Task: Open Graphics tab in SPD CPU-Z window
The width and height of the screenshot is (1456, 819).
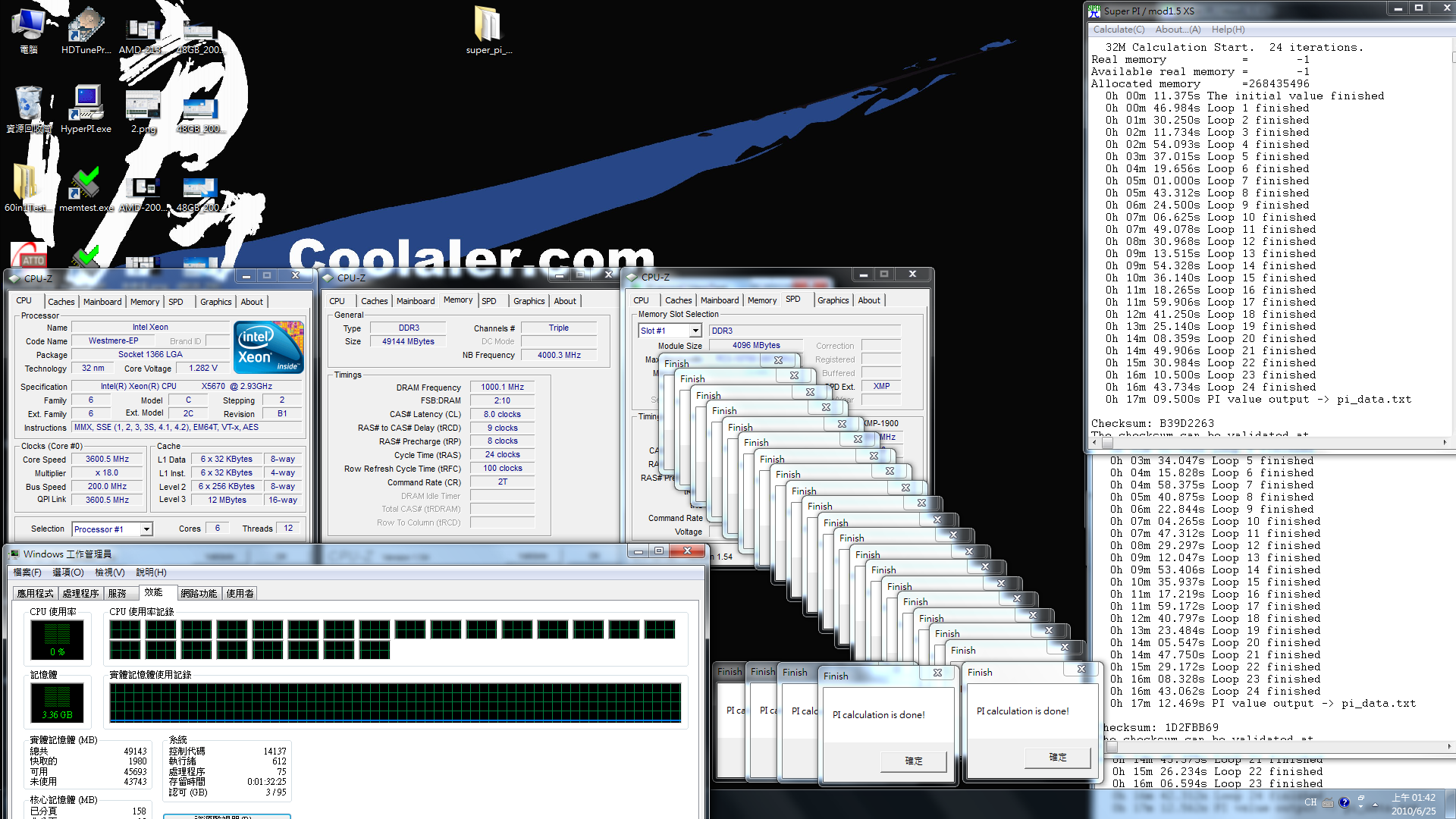Action: pos(833,300)
